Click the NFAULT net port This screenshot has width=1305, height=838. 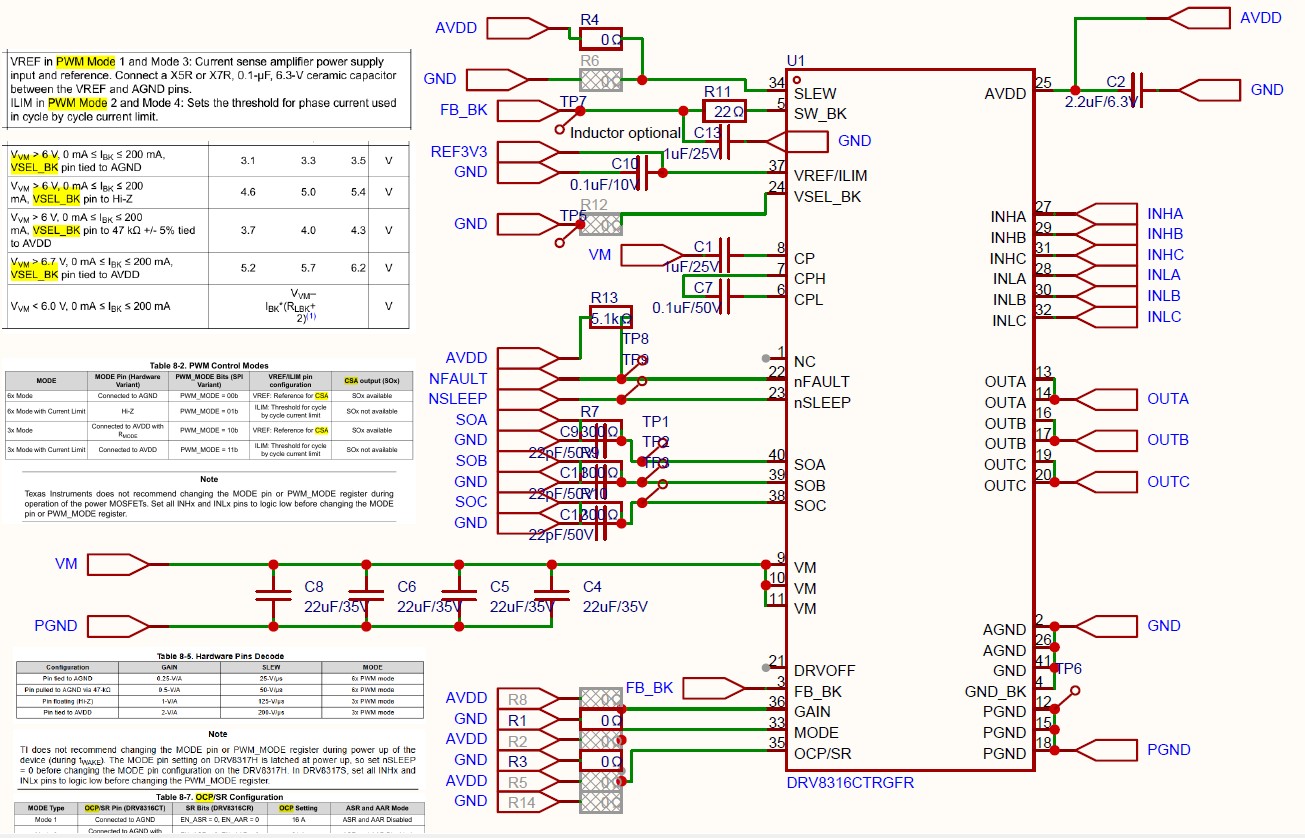527,379
